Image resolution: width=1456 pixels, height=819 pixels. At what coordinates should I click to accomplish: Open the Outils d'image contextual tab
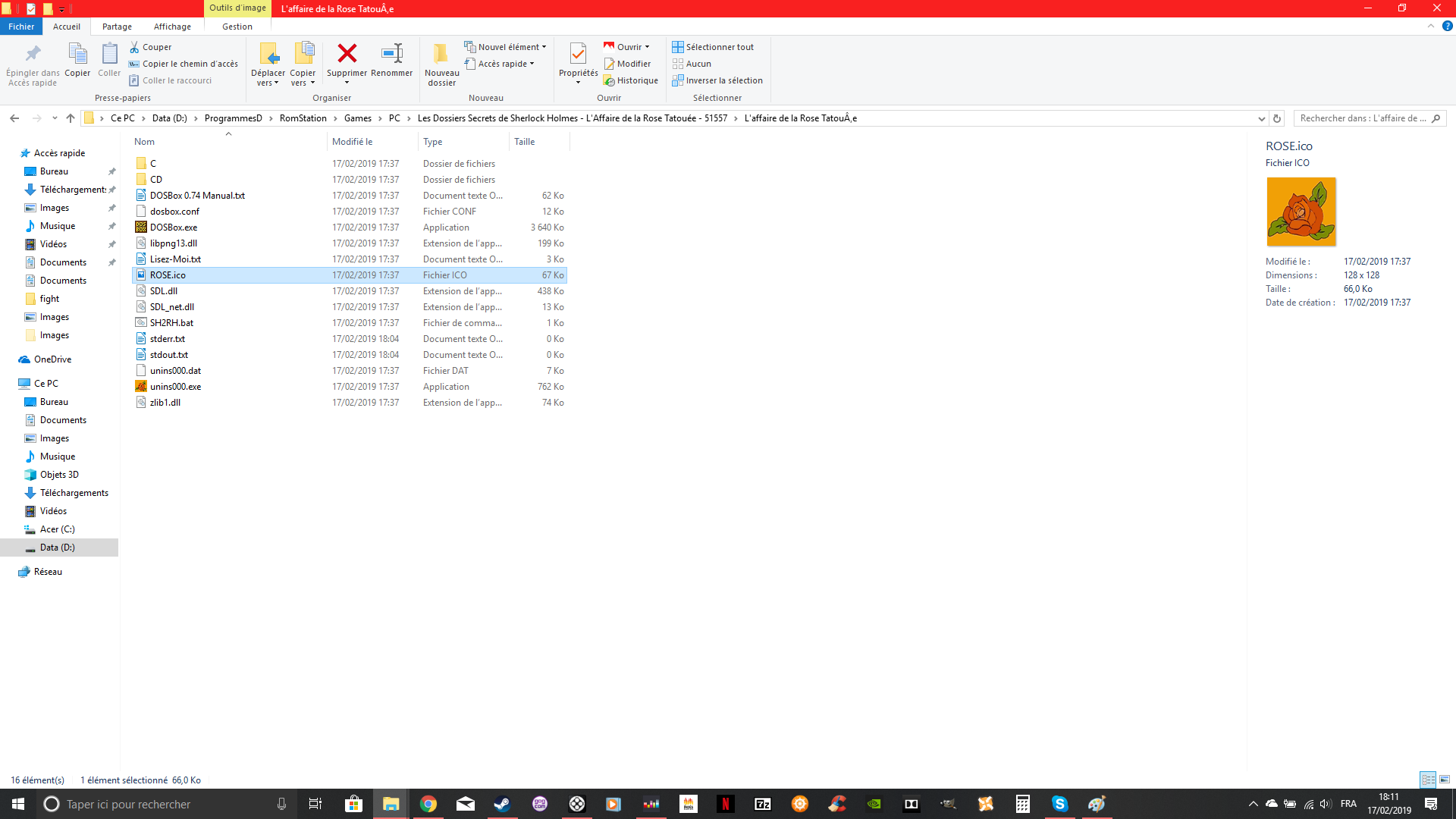tap(237, 8)
